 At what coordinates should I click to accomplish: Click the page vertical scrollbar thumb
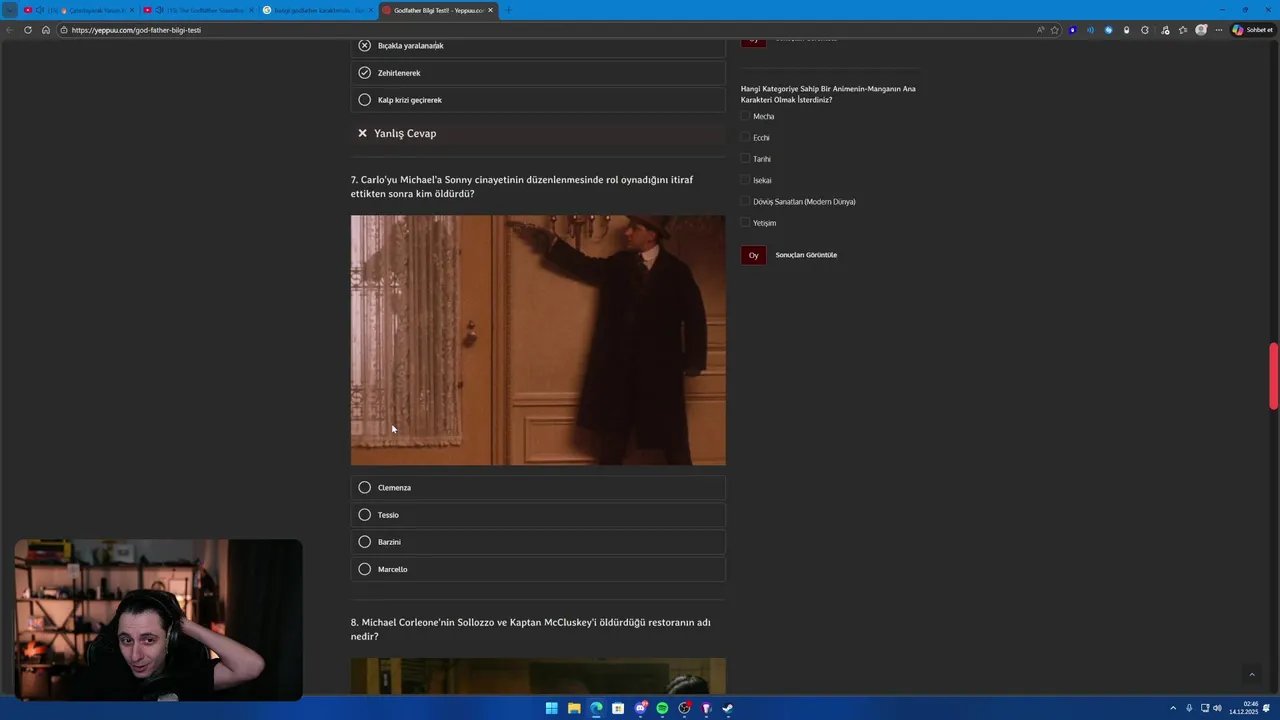[x=1273, y=376]
